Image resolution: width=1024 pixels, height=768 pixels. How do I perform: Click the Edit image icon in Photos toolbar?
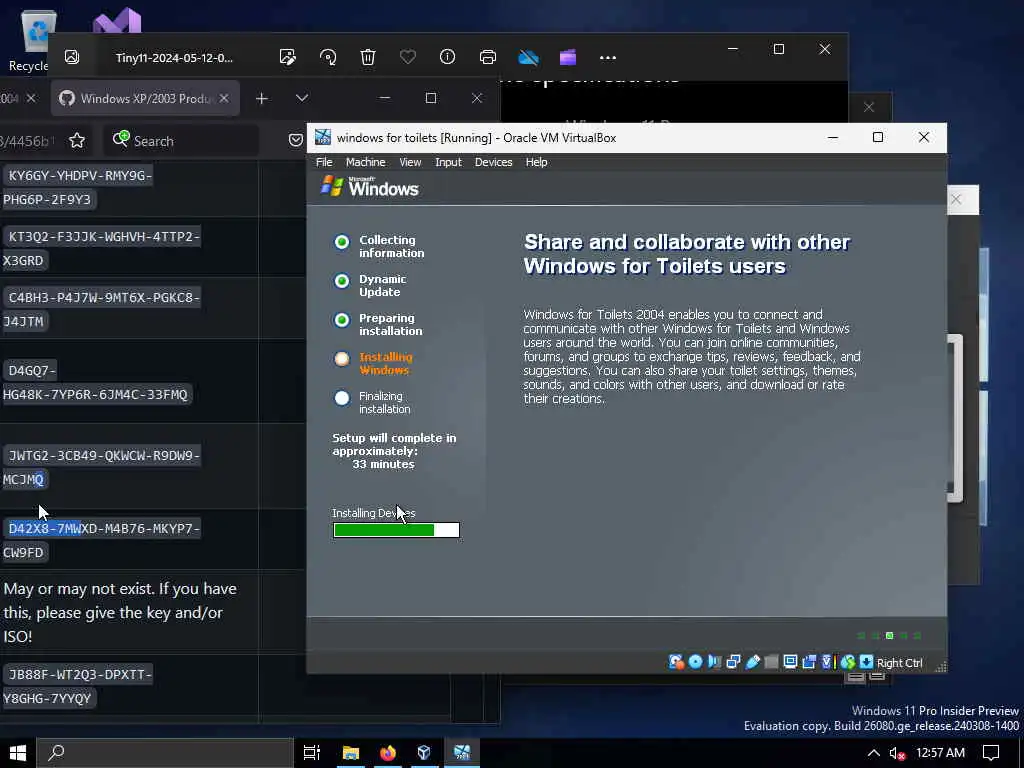287,57
